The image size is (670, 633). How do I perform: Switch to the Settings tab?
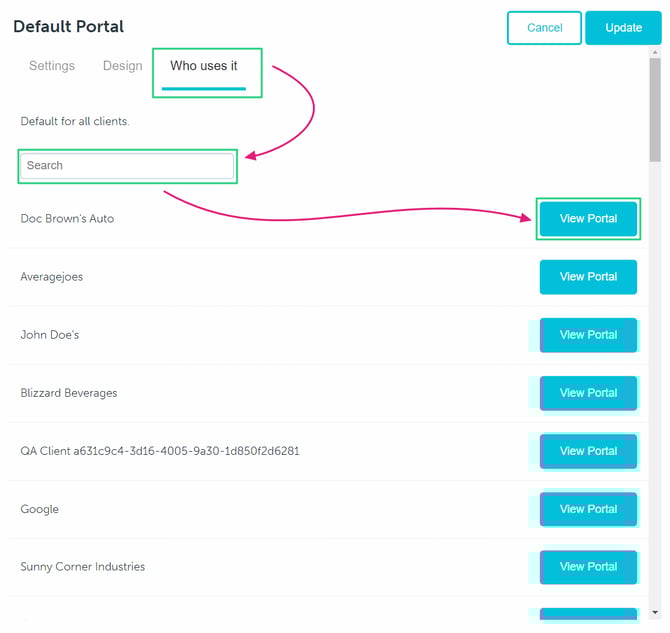pos(52,66)
